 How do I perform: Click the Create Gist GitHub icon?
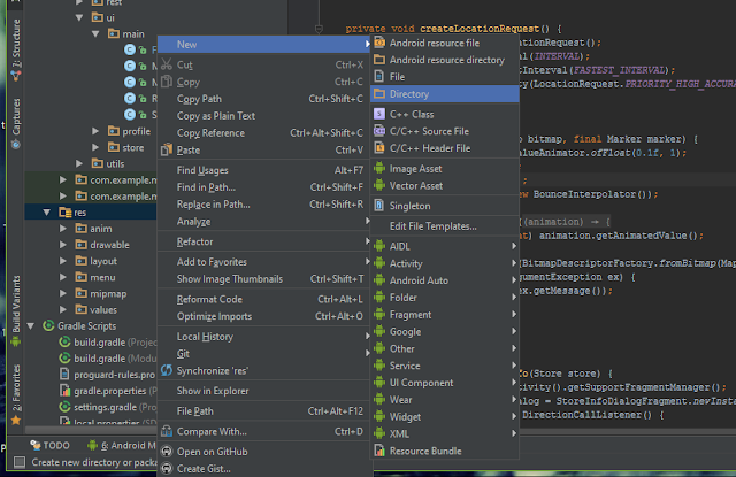click(166, 468)
